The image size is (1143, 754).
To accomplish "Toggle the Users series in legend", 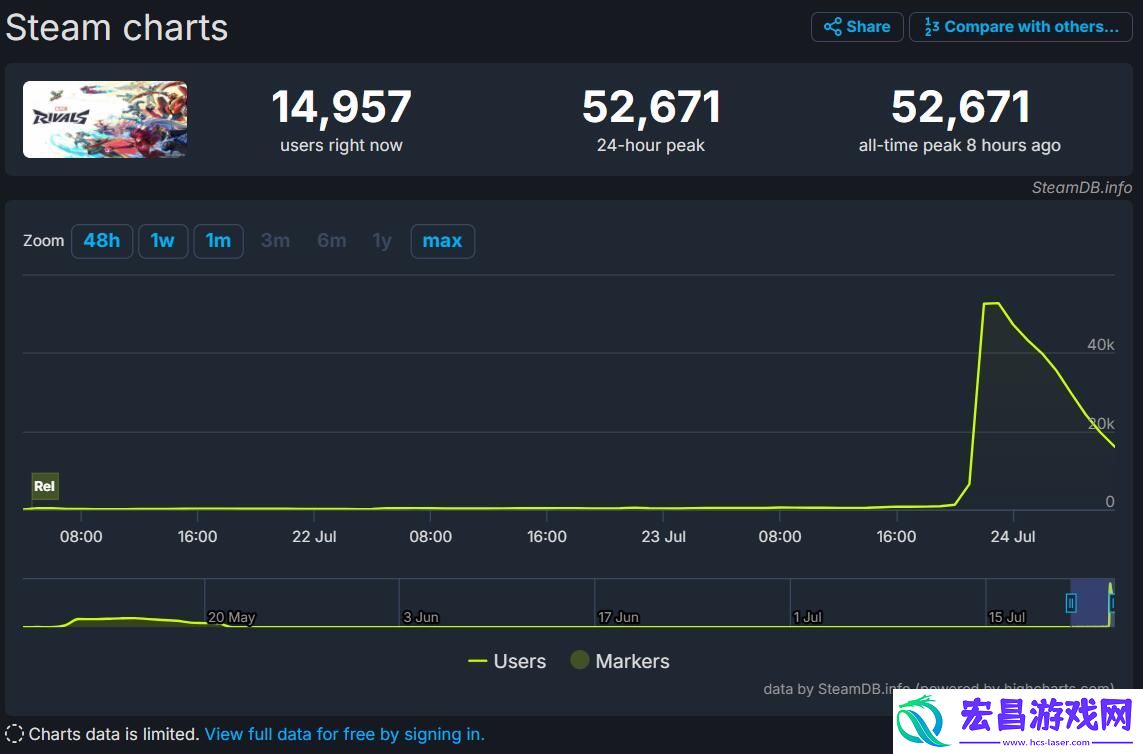I will tap(507, 661).
